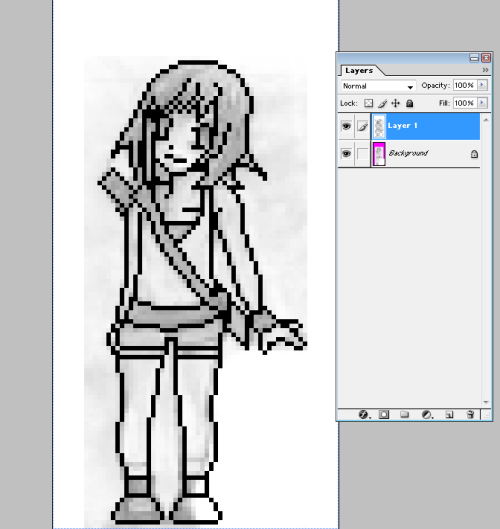Expand the Opacity slider arrow
Viewport: 500px width, 529px height.
(482, 85)
